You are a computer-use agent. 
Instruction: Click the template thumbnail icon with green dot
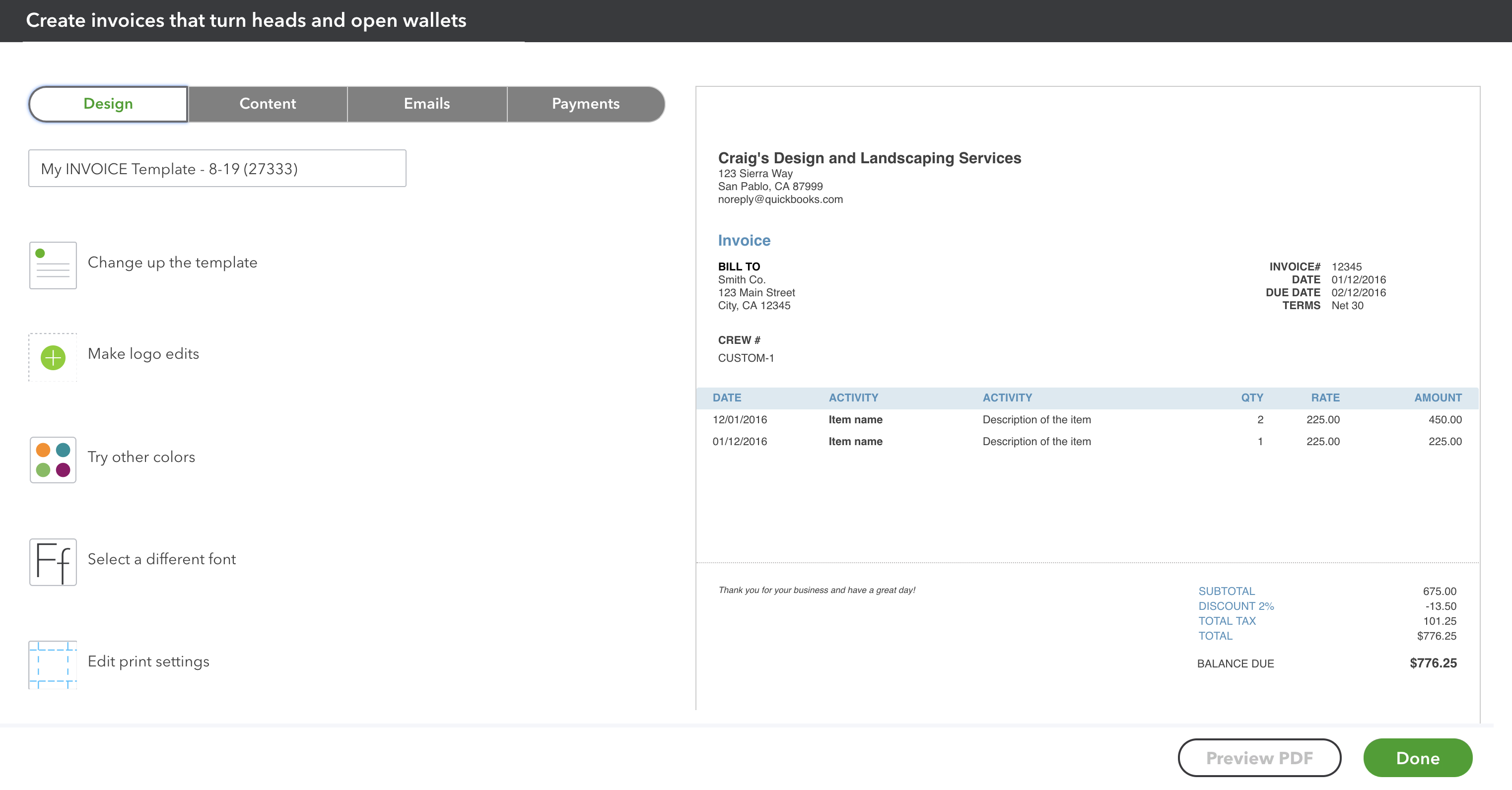pos(52,264)
